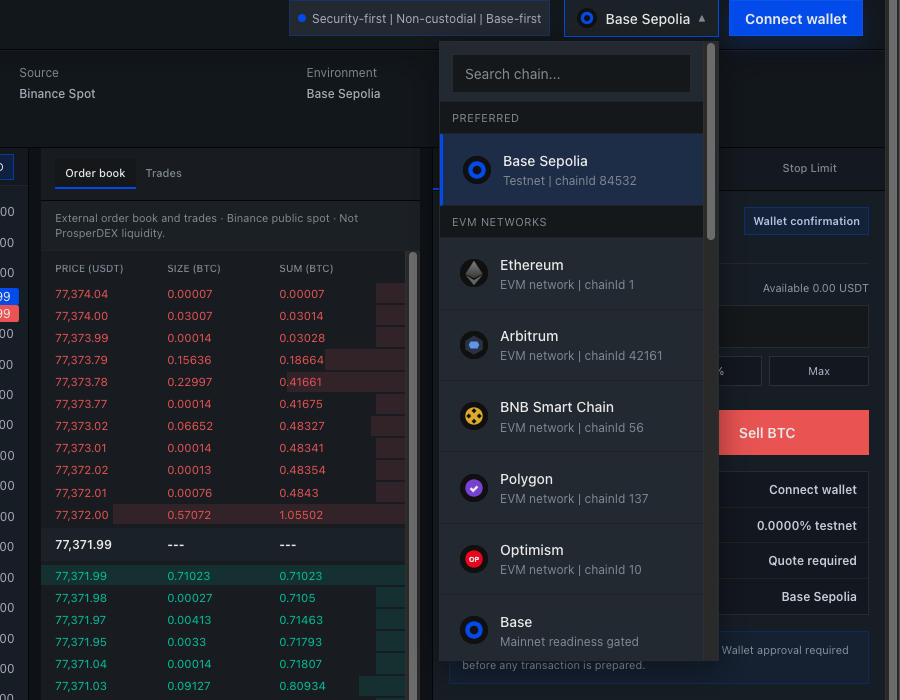
Task: Click the order book vertical scrollbar
Action: (x=413, y=475)
